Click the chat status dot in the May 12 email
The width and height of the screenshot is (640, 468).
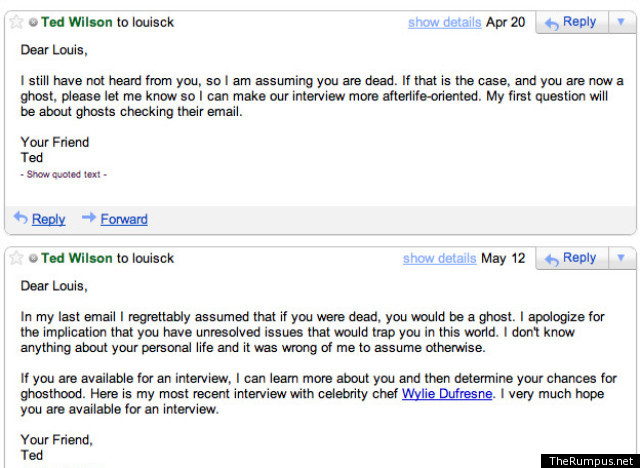(33, 258)
